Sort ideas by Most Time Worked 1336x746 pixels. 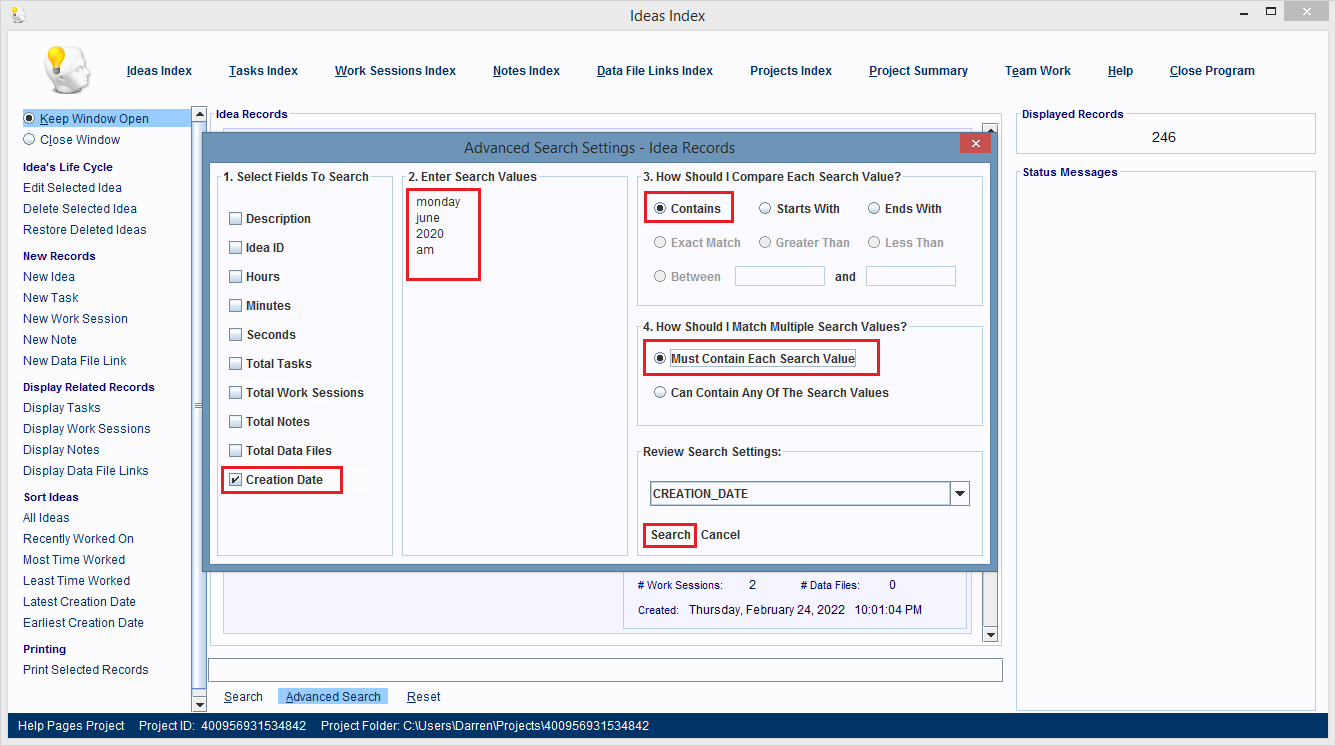tap(74, 560)
